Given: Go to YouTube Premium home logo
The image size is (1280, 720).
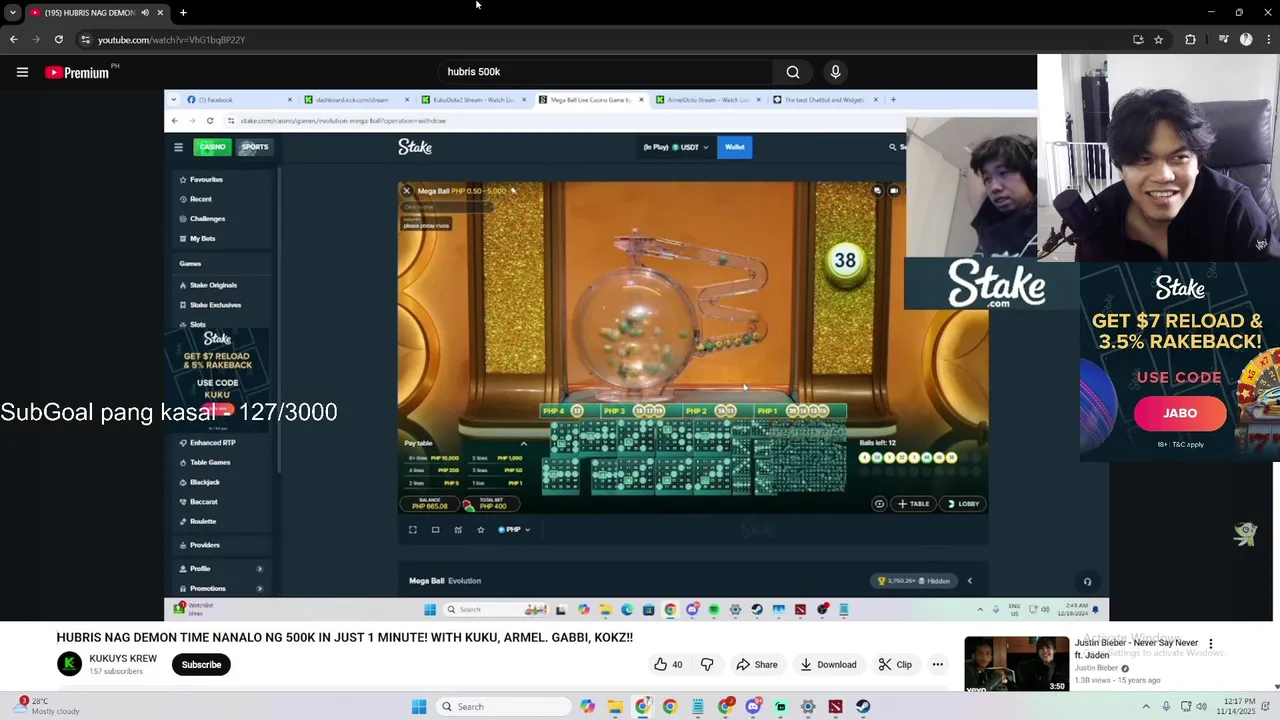Looking at the screenshot, I should pyautogui.click(x=78, y=72).
